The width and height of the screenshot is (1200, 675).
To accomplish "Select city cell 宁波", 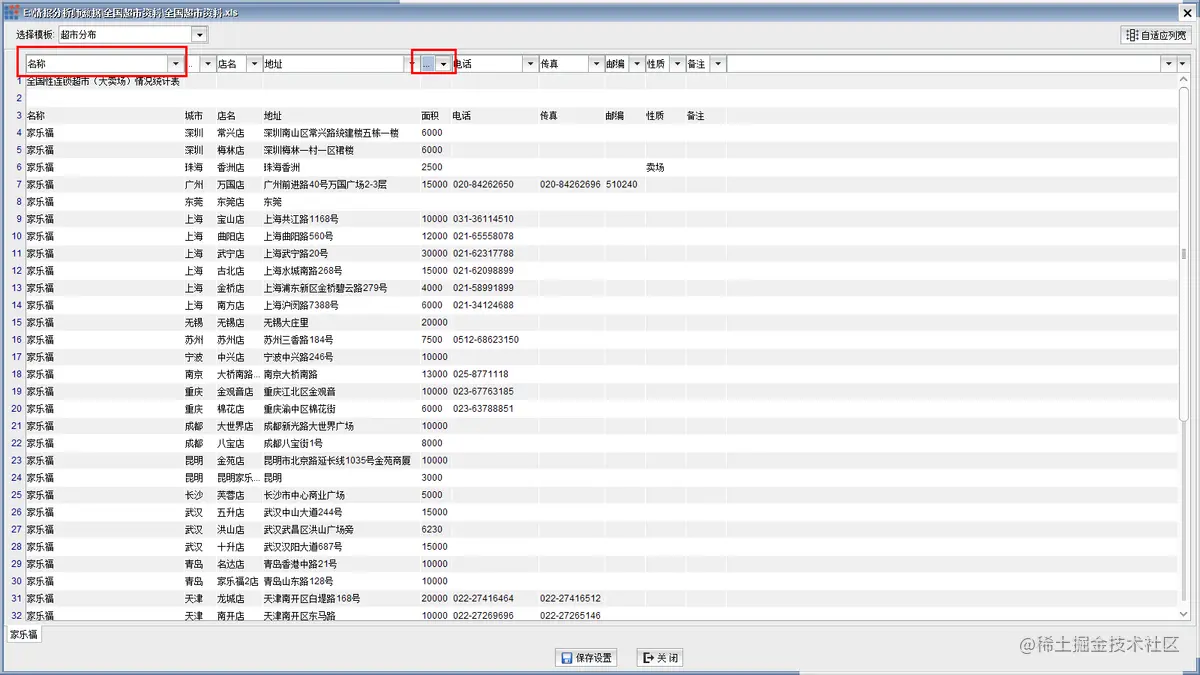I will 194,357.
